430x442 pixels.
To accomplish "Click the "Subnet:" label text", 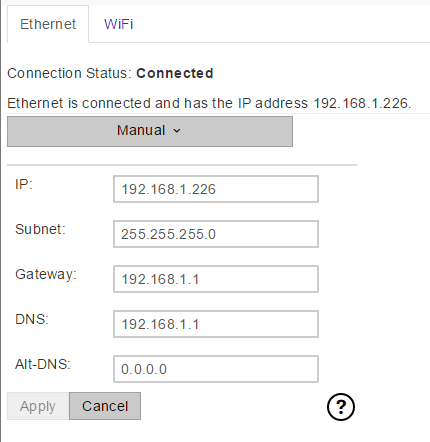I will (40, 229).
